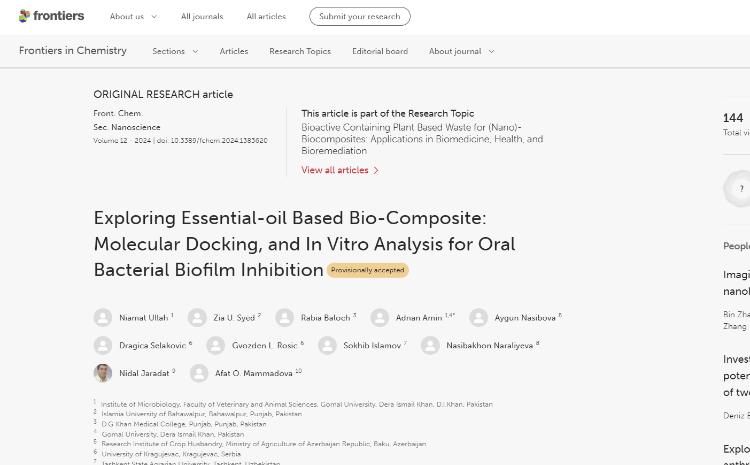
Task: Click Rabia Baloch's avatar icon
Action: [x=285, y=318]
